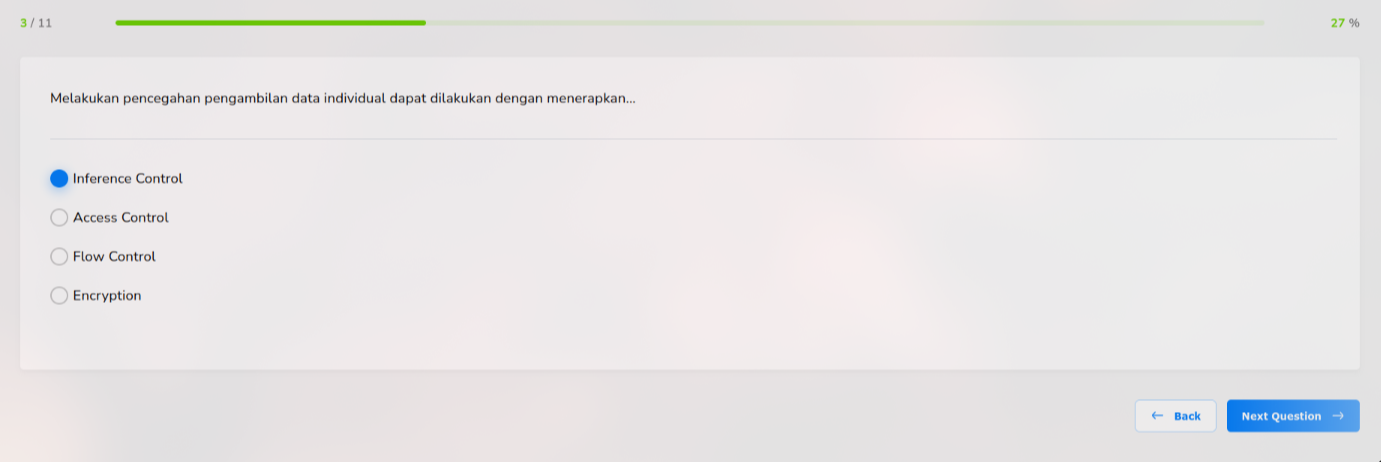This screenshot has width=1381, height=462.
Task: Go to the Next Question
Action: click(1293, 416)
